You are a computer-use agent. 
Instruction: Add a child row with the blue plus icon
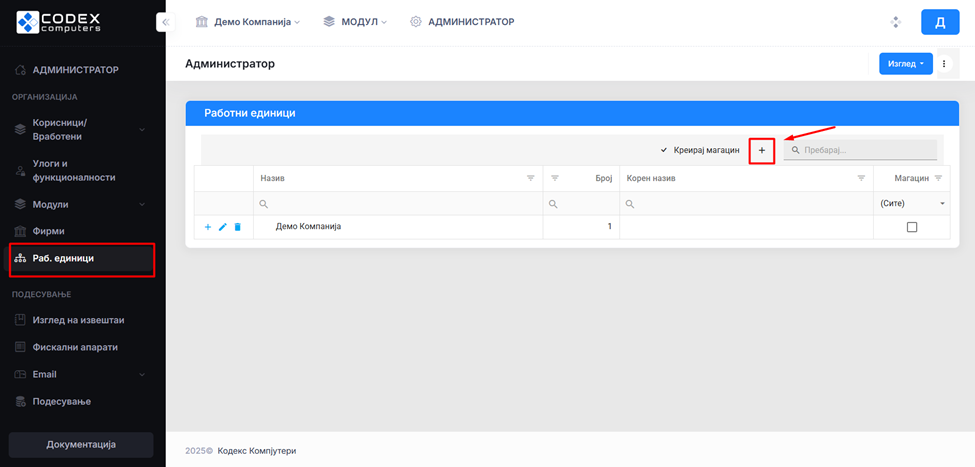click(x=208, y=227)
